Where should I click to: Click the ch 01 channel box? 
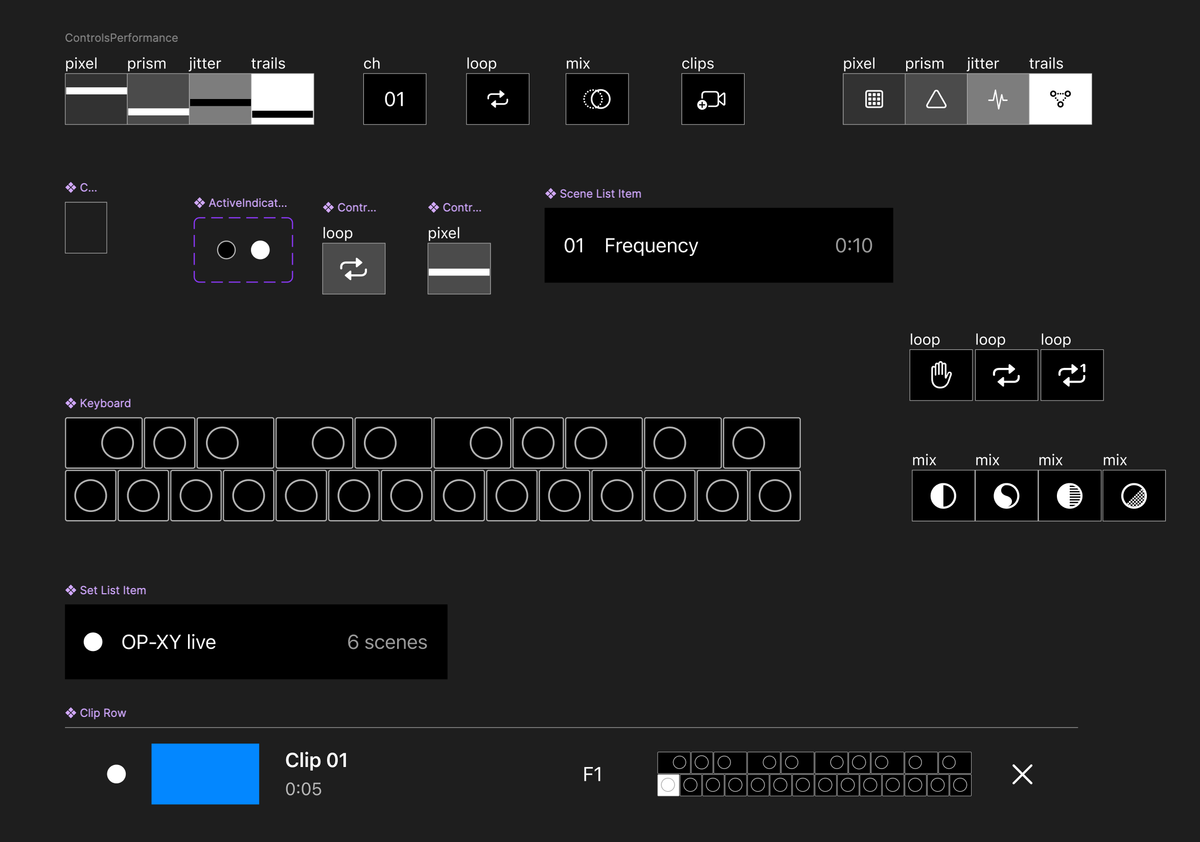[395, 99]
